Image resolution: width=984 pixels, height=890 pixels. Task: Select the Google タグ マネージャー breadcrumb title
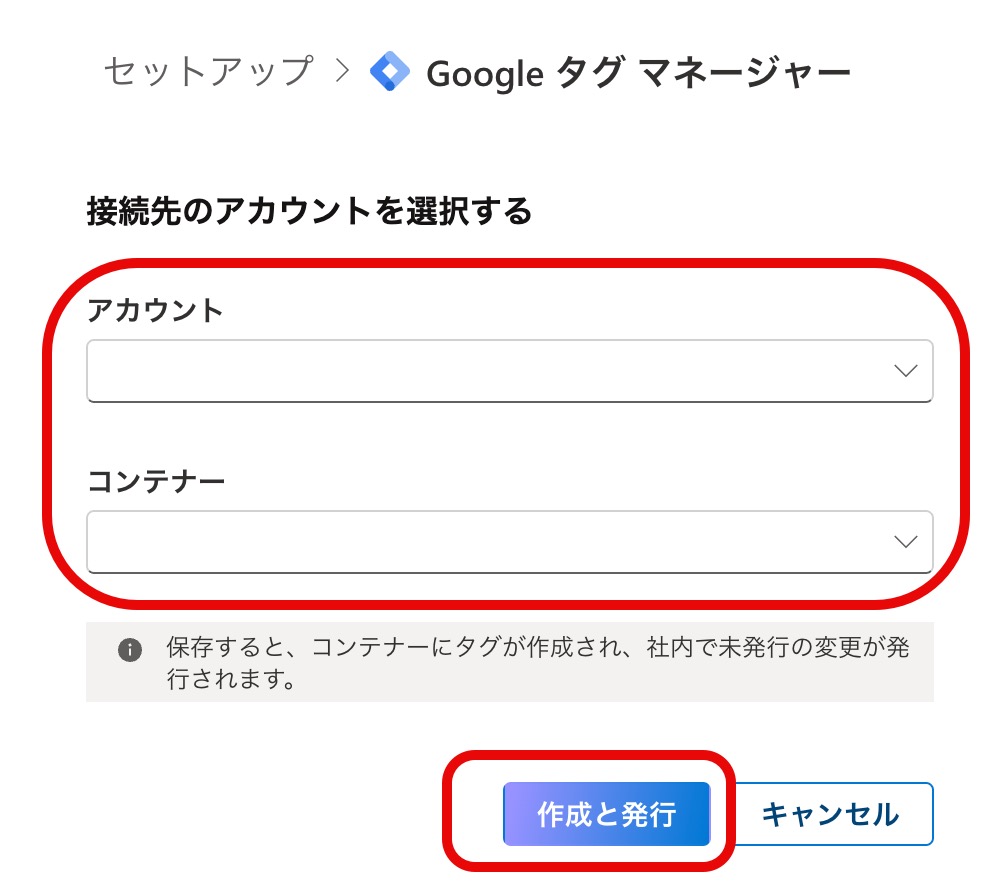pyautogui.click(x=638, y=73)
